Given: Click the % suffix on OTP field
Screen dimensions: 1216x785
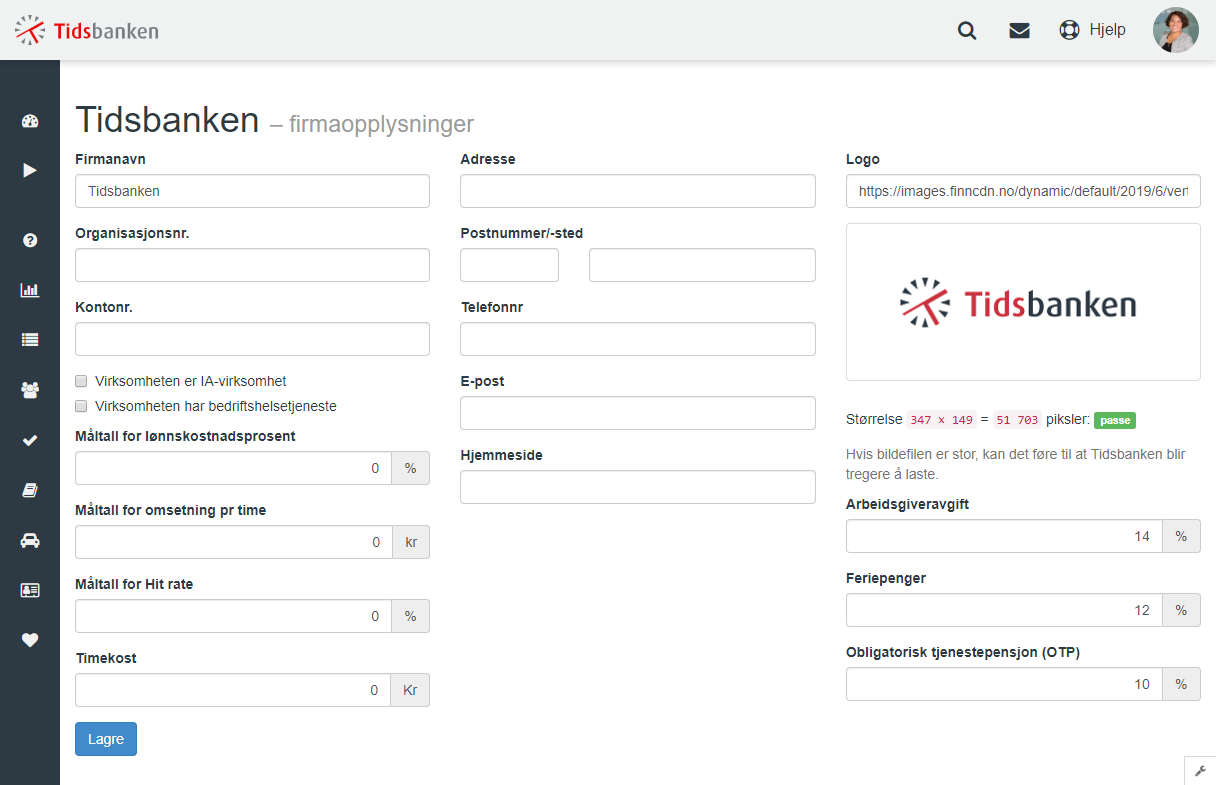Looking at the screenshot, I should point(1181,684).
